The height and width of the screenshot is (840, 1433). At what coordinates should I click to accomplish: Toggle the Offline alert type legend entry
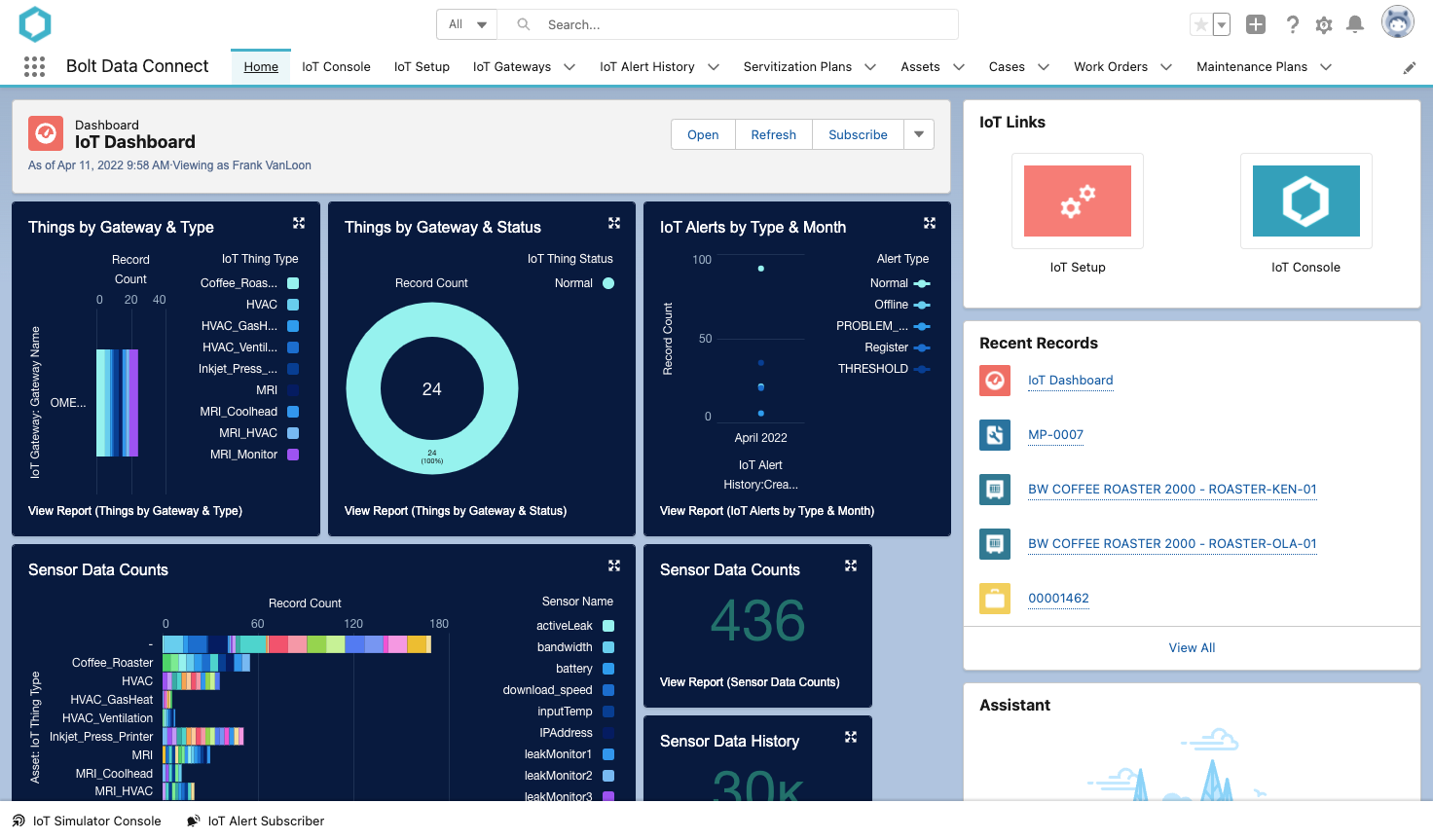point(902,305)
